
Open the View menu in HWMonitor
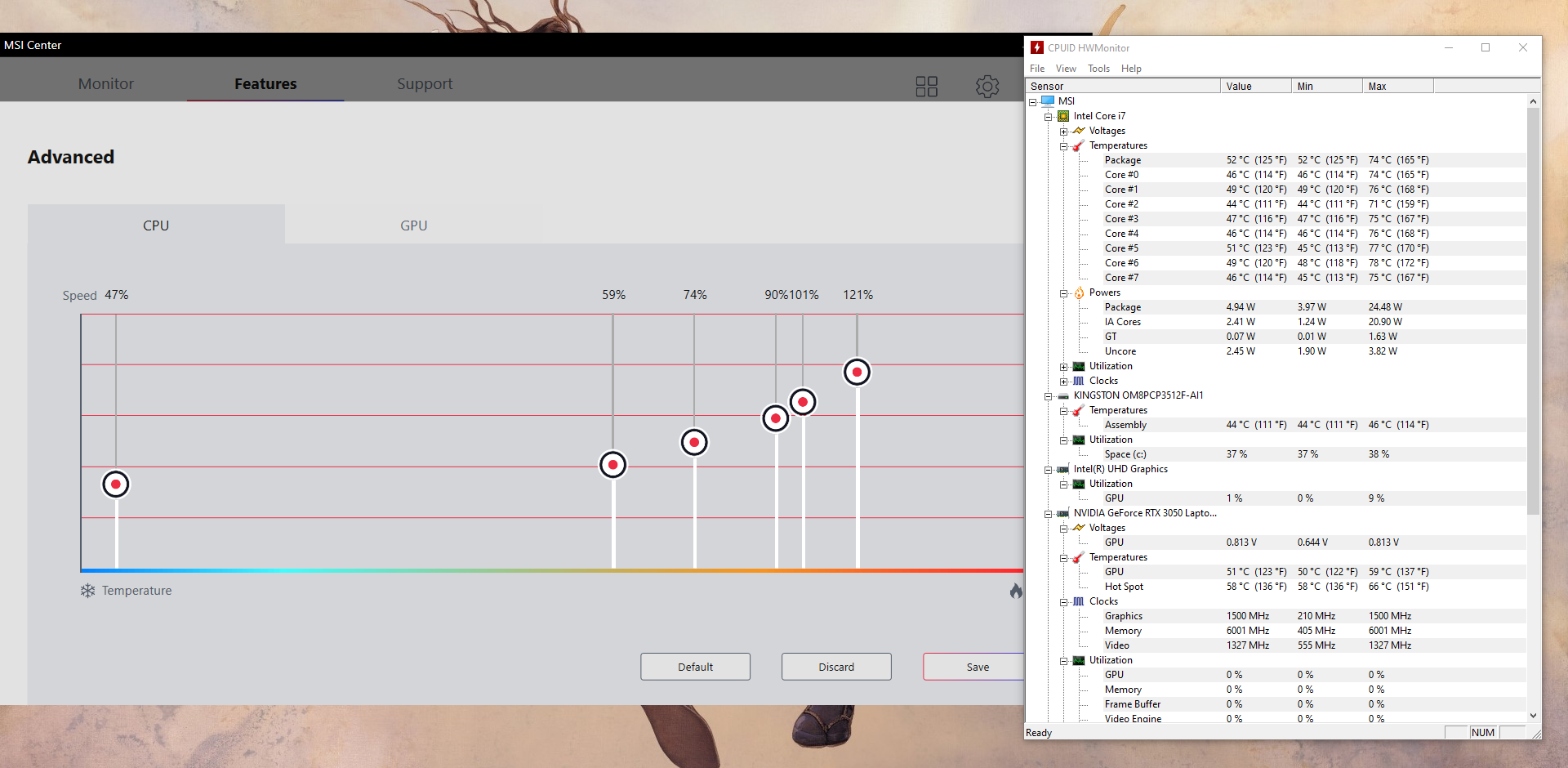coord(1066,69)
